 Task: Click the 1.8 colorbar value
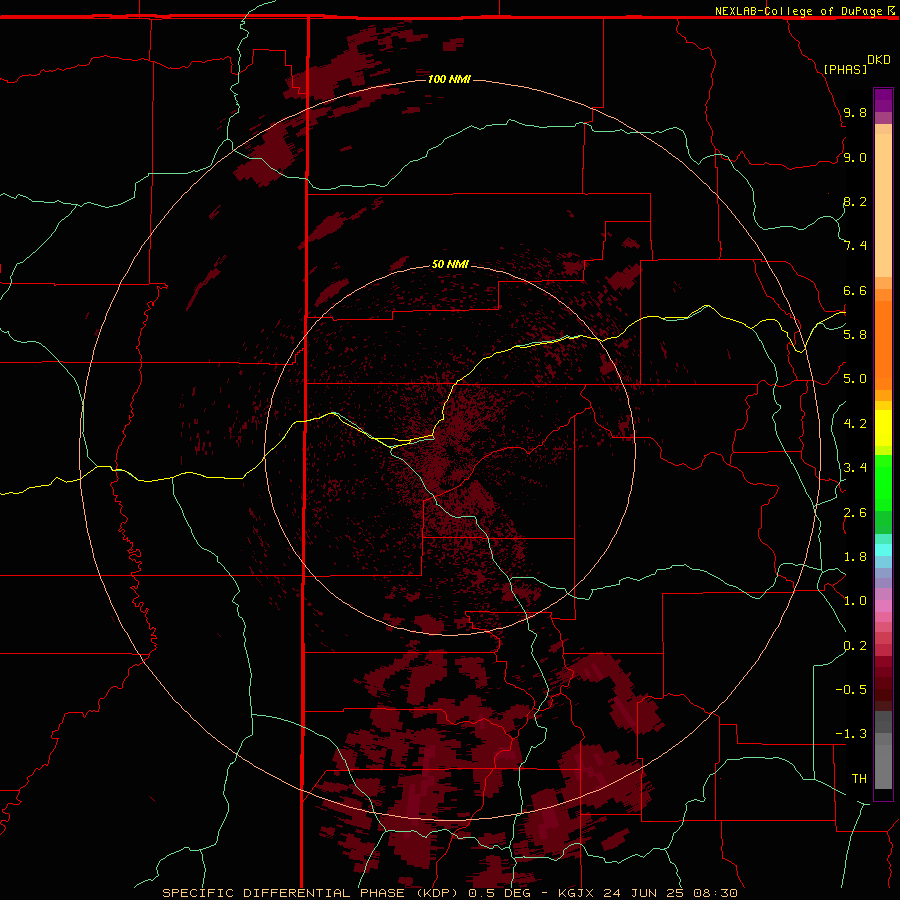coord(855,557)
